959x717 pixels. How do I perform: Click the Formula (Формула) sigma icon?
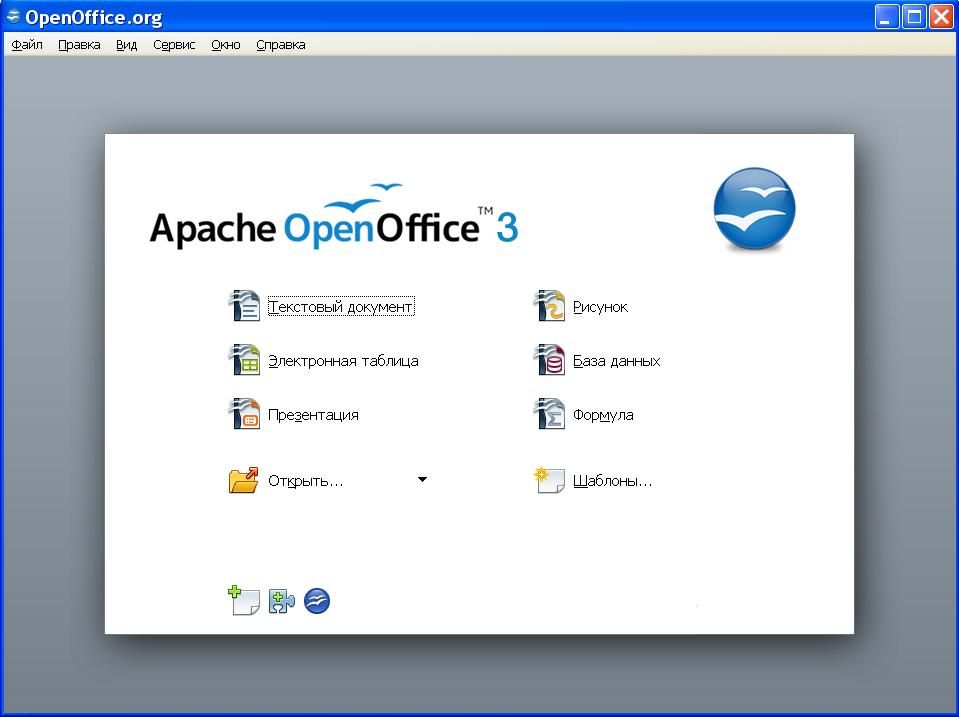[x=550, y=414]
